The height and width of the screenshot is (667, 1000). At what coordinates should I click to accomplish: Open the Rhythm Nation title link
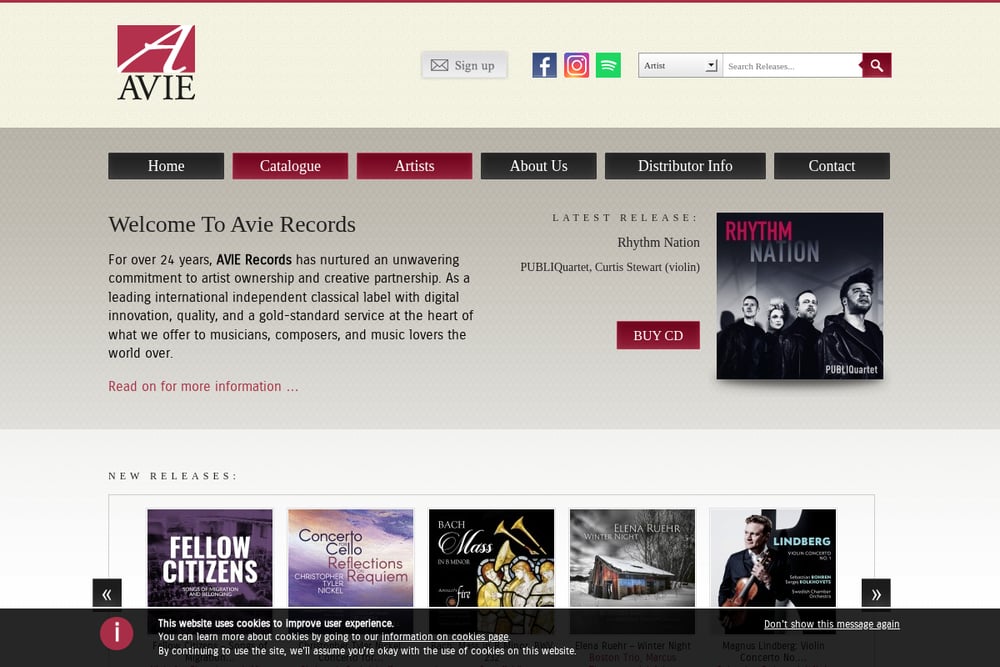[x=658, y=242]
